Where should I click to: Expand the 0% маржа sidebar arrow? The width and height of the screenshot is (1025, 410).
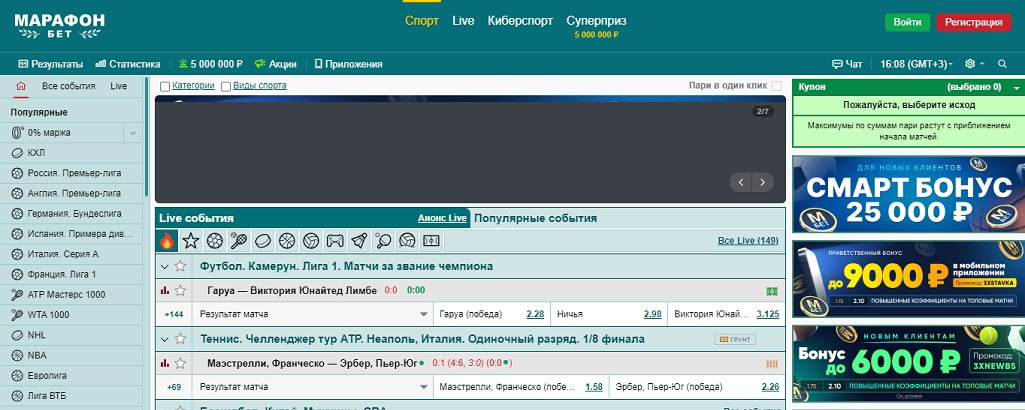tap(133, 133)
